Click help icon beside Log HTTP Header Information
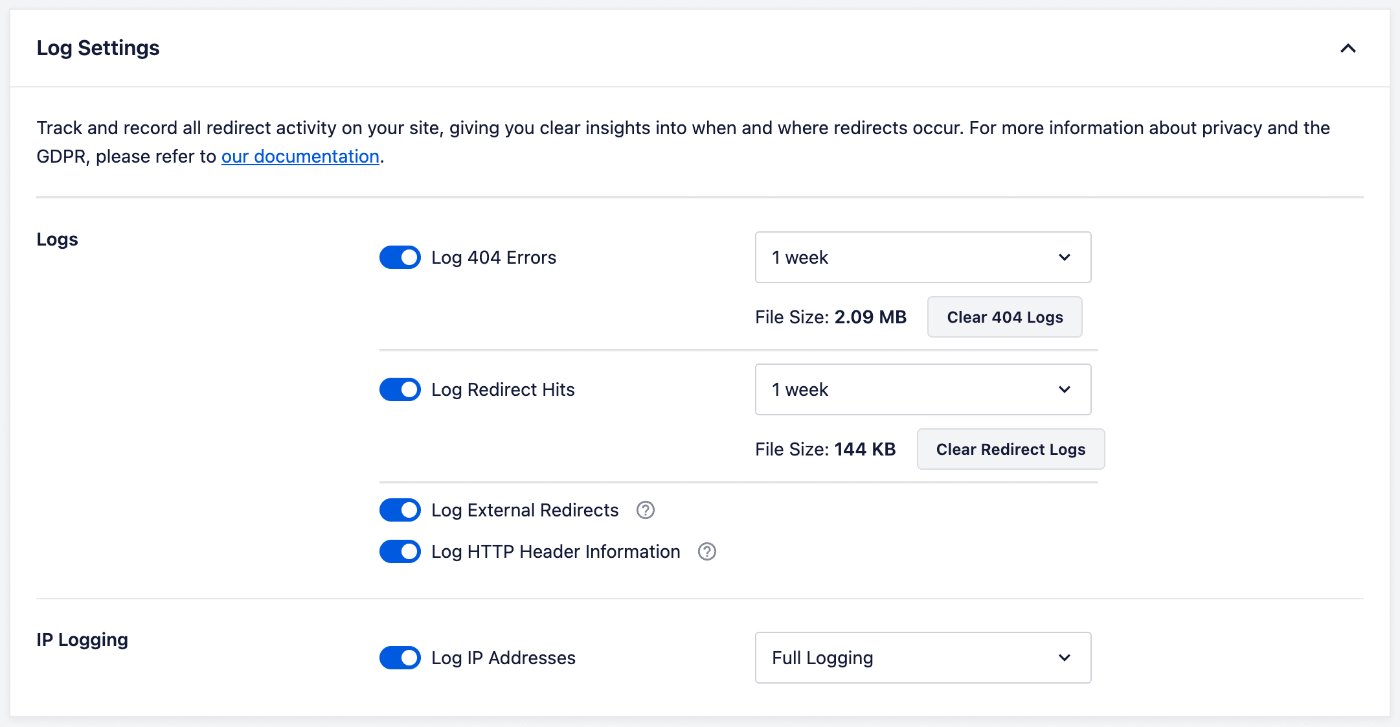Screen dimensions: 1400x727 (x=707, y=551)
